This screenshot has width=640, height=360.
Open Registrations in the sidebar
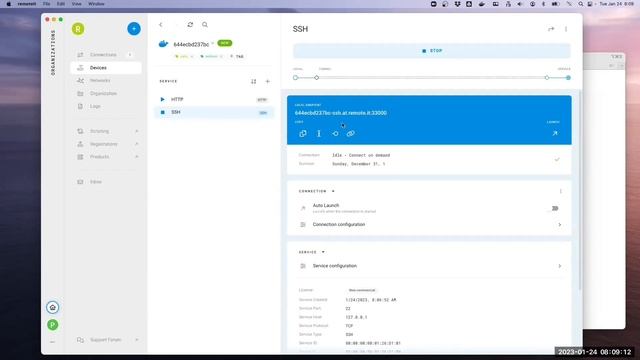point(106,144)
